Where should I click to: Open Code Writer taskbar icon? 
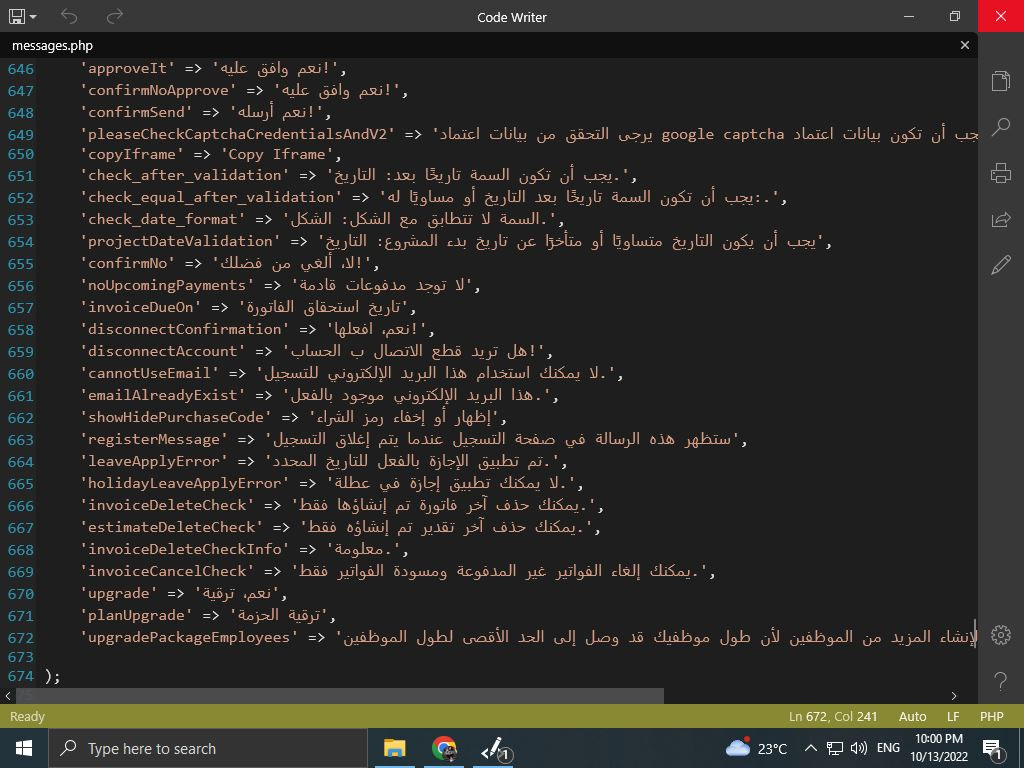pos(494,748)
